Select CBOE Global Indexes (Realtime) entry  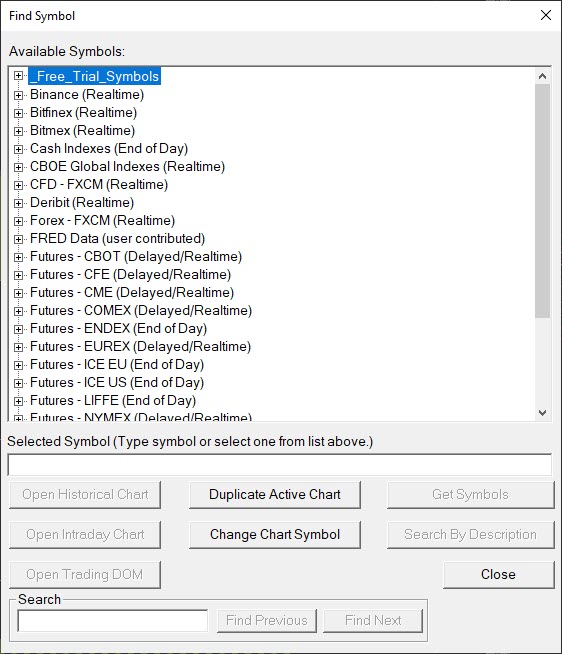tap(127, 166)
